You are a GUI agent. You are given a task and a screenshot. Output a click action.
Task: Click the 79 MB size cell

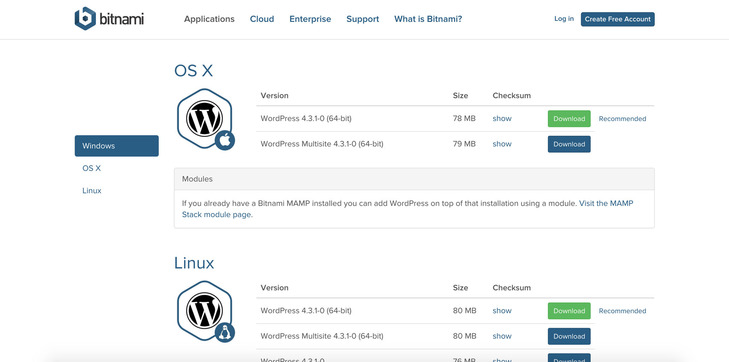[x=464, y=144]
